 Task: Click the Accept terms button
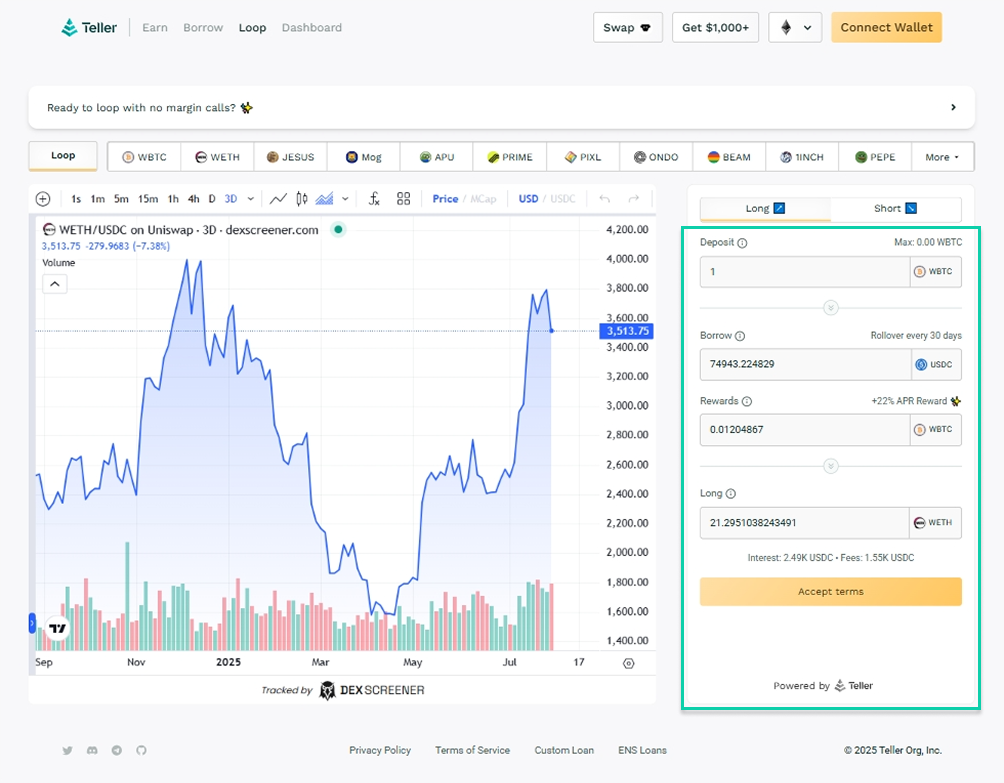(x=830, y=592)
